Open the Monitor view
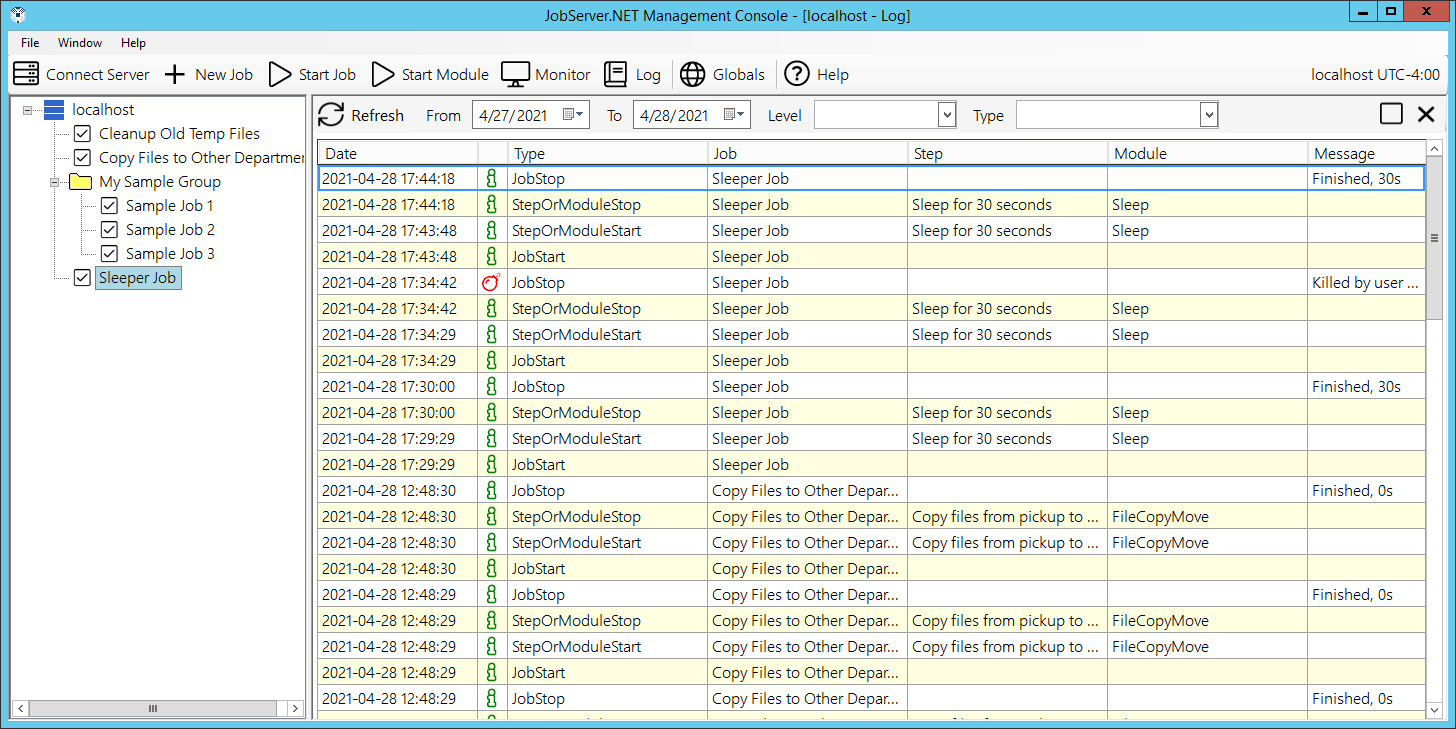This screenshot has width=1456, height=729. 515,74
